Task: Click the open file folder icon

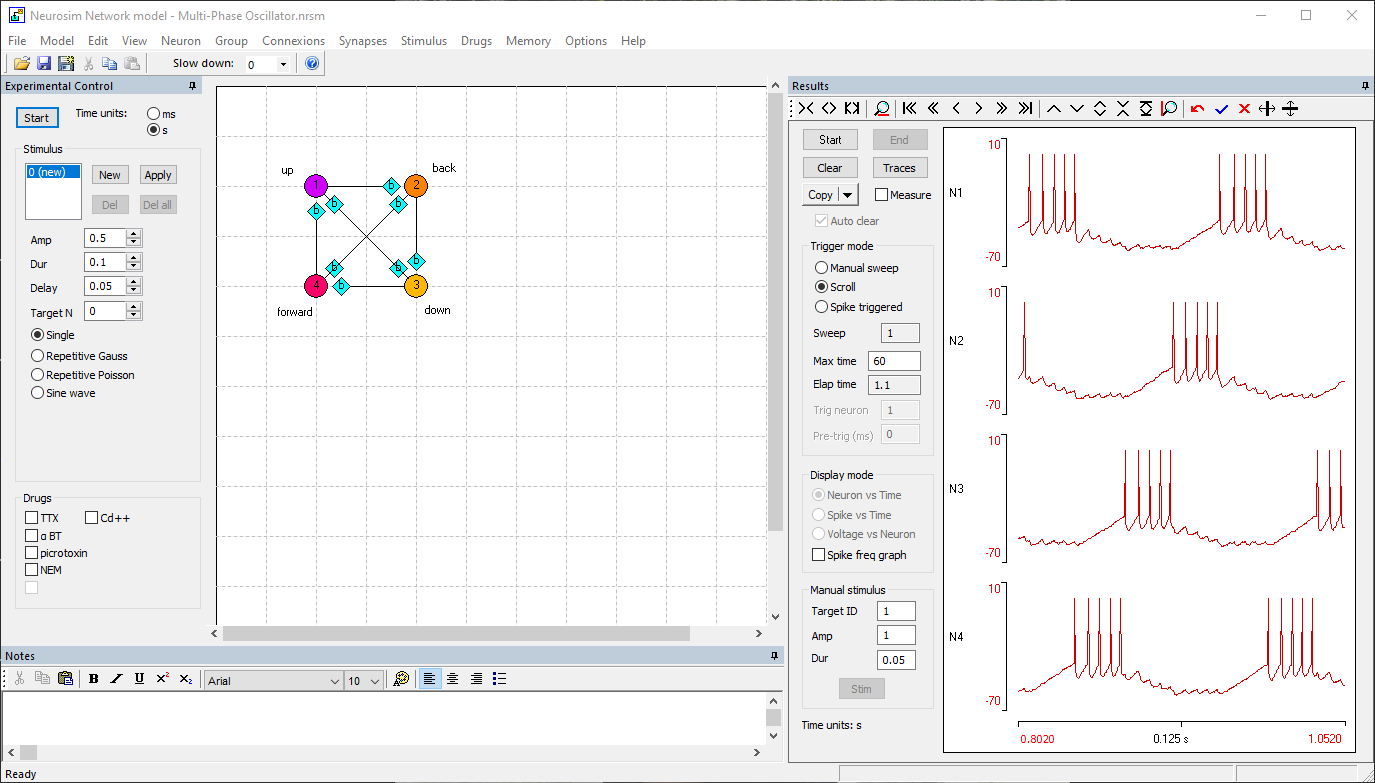Action: 21,64
